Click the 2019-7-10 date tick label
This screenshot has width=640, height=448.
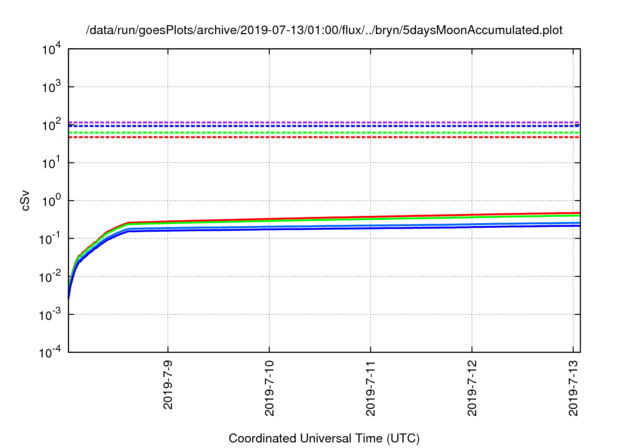click(269, 388)
